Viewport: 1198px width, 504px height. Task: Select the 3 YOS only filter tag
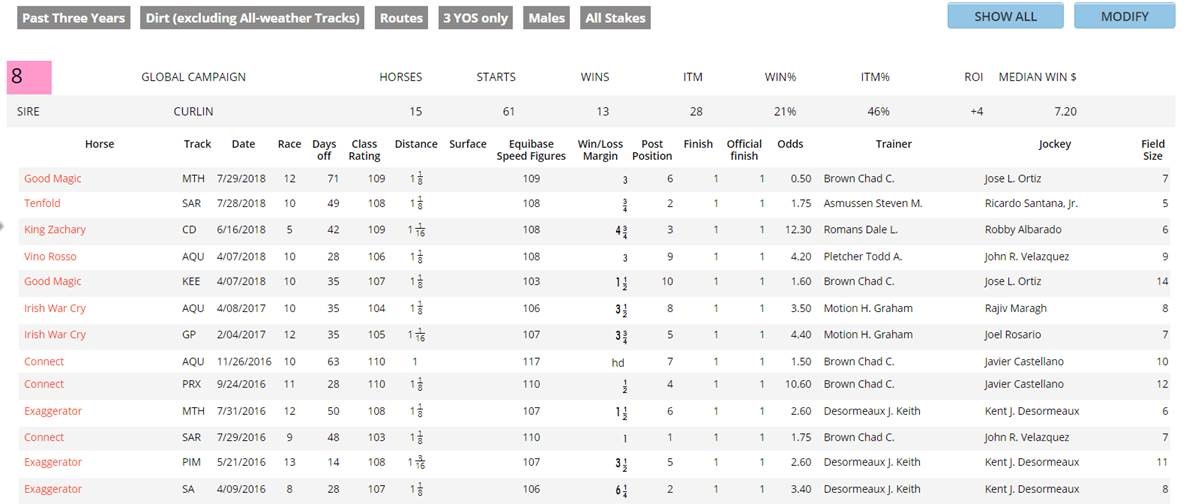[x=477, y=18]
